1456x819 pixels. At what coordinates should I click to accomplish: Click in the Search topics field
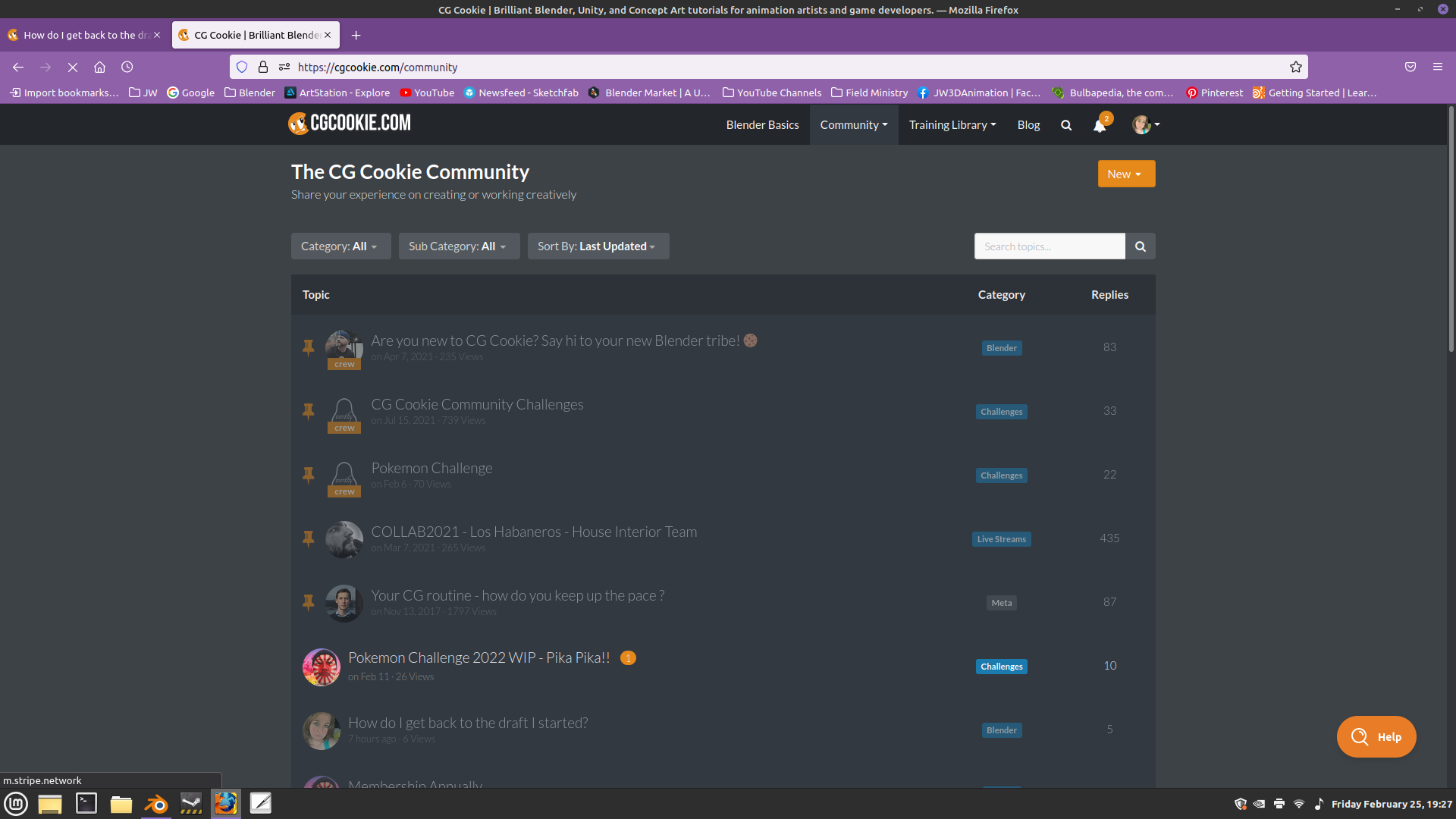pyautogui.click(x=1049, y=246)
